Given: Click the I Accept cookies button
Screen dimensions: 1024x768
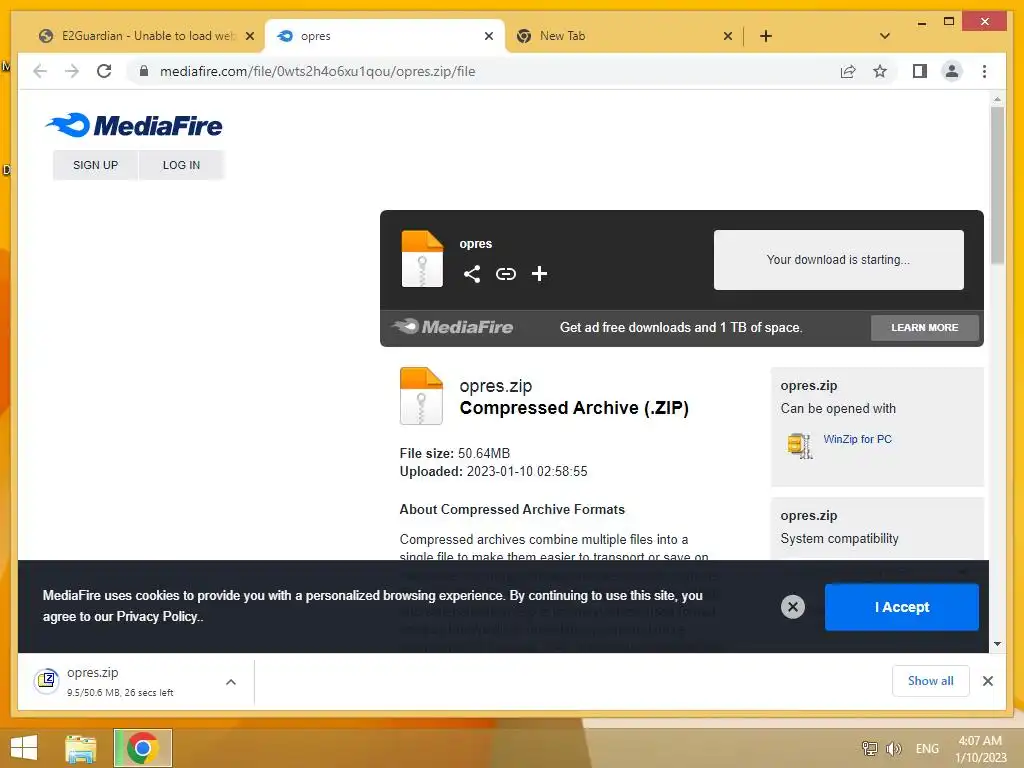Looking at the screenshot, I should point(902,607).
